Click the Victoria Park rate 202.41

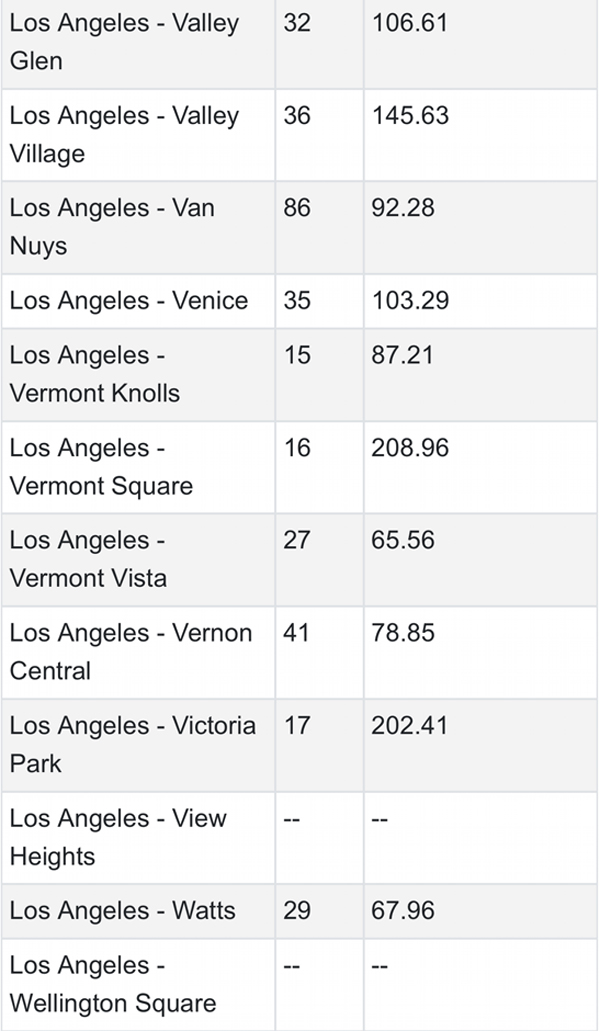[409, 726]
